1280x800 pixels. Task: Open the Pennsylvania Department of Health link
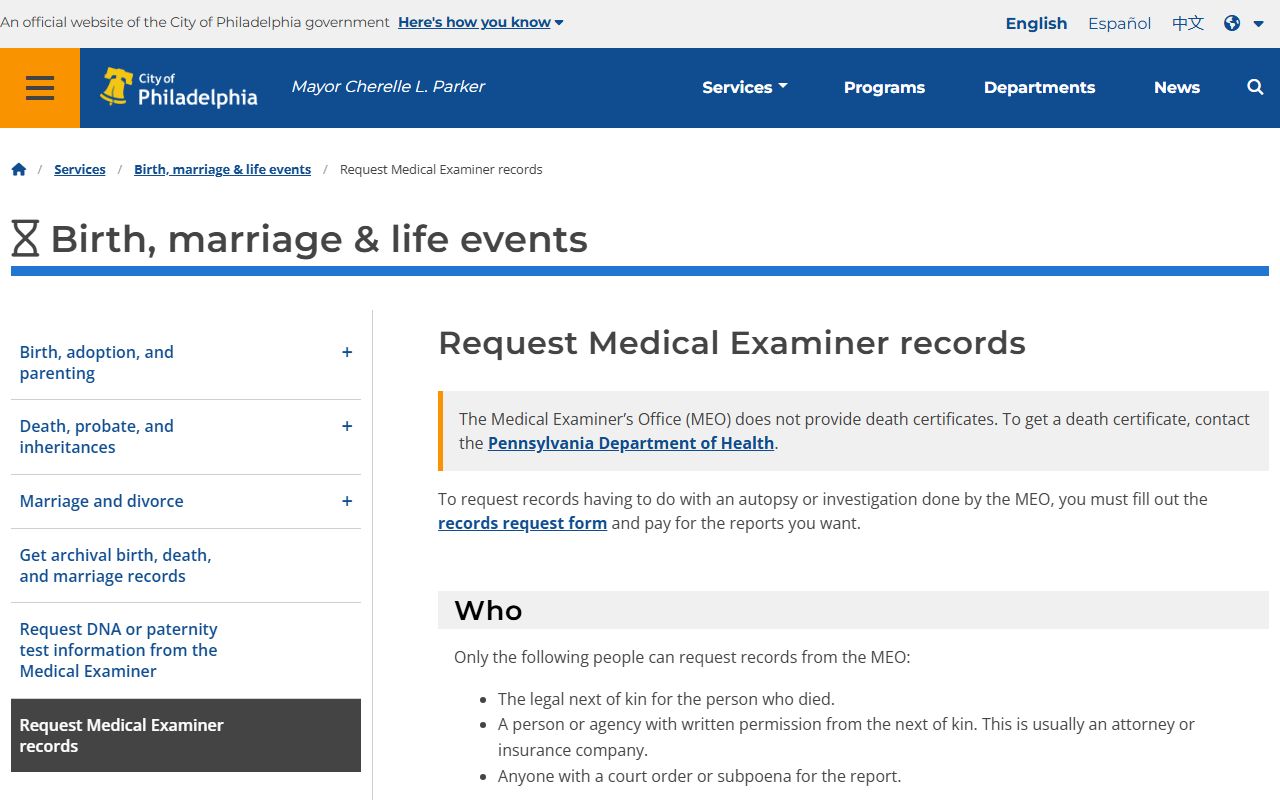pos(631,443)
